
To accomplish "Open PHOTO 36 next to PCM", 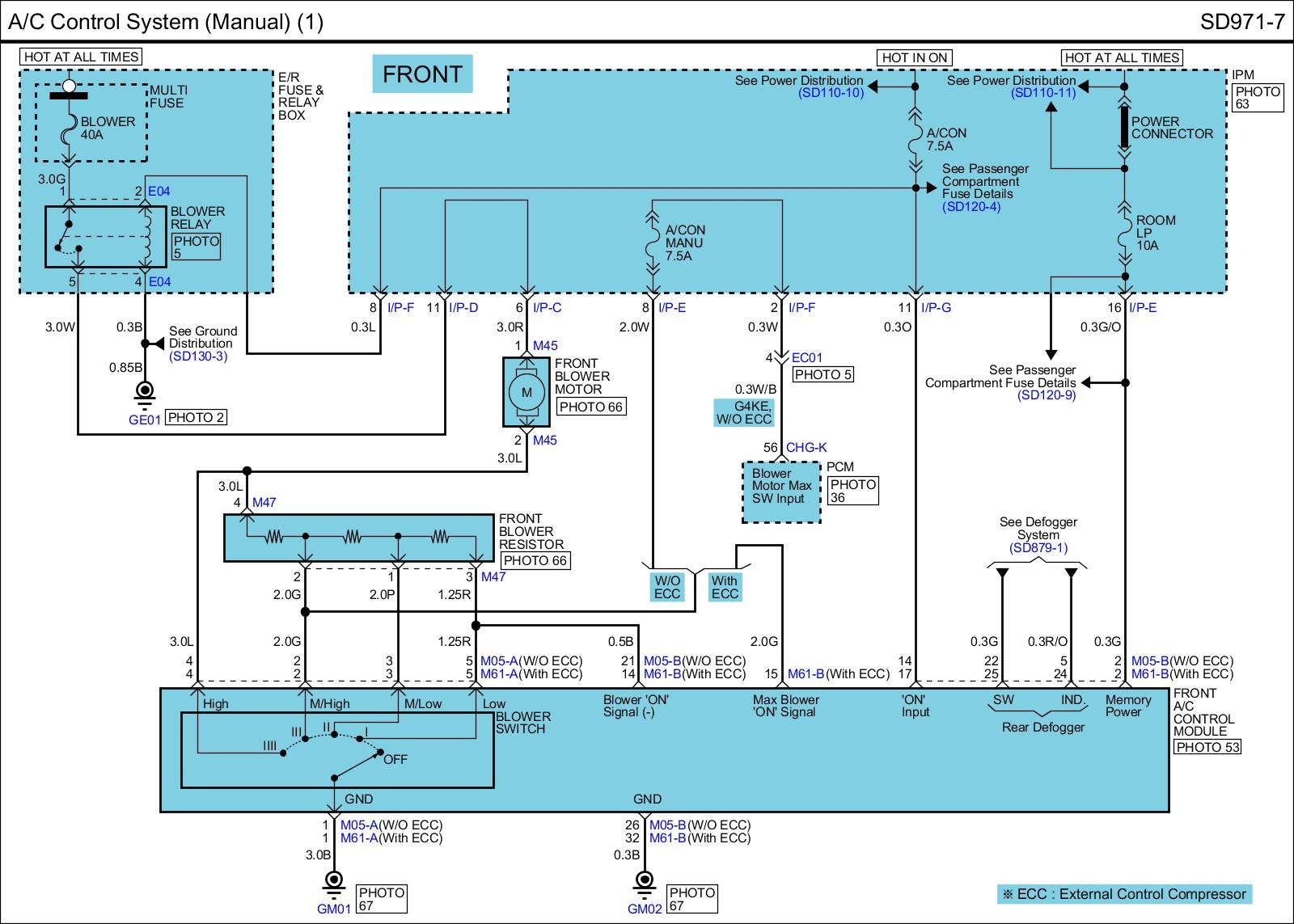I will coord(852,491).
